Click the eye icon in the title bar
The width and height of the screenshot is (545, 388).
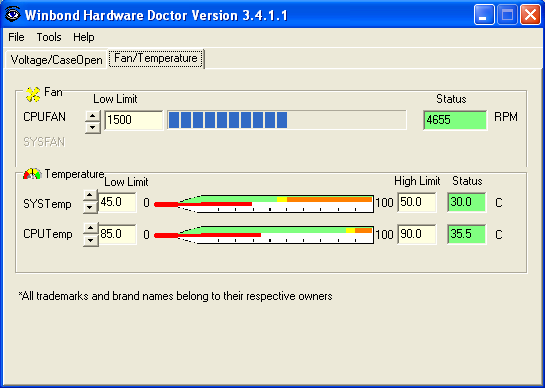(13, 15)
